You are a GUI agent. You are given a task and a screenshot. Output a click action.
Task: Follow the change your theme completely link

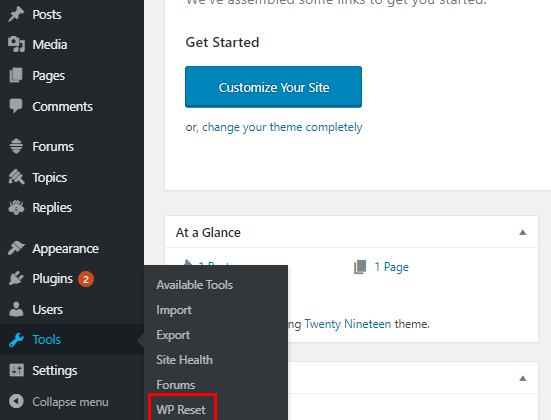click(282, 127)
